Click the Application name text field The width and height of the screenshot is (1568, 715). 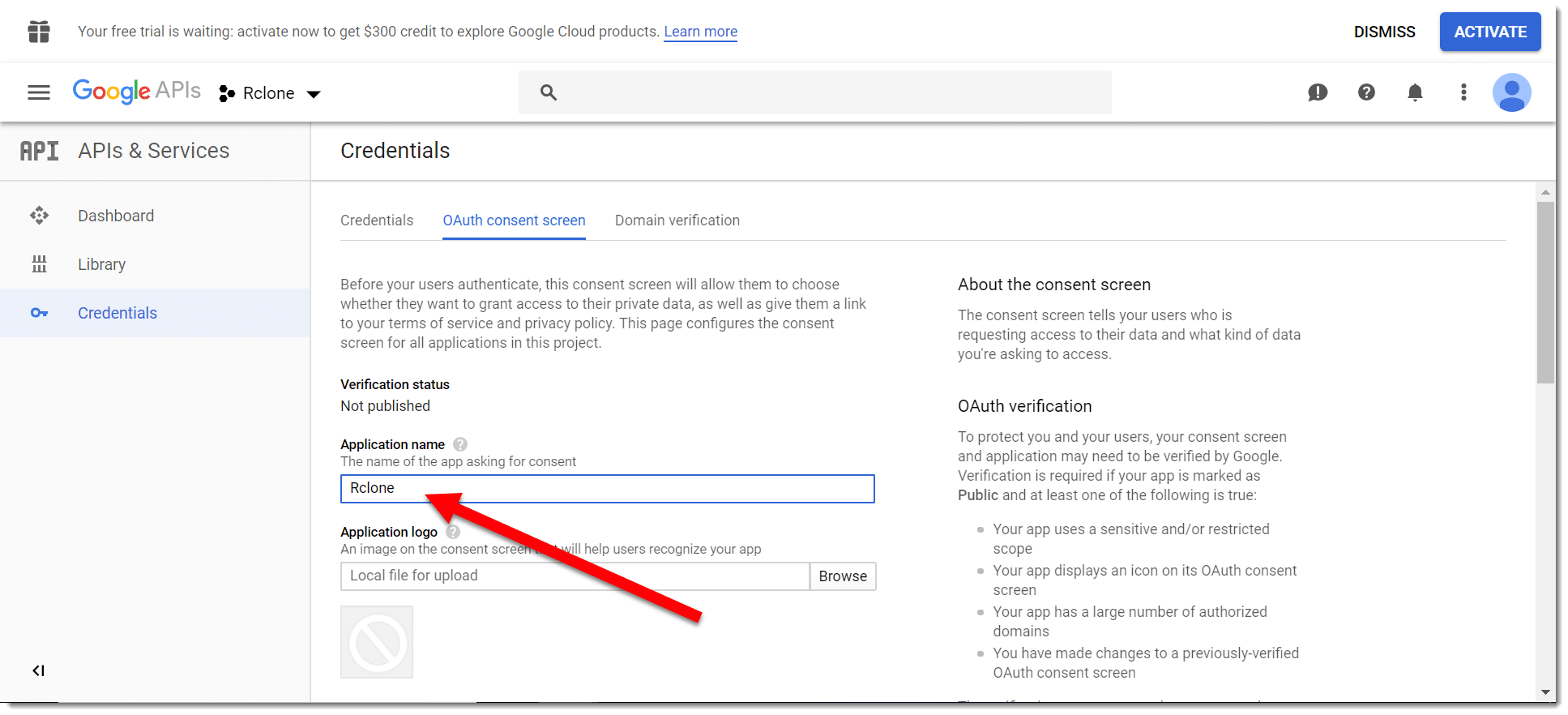tap(608, 489)
